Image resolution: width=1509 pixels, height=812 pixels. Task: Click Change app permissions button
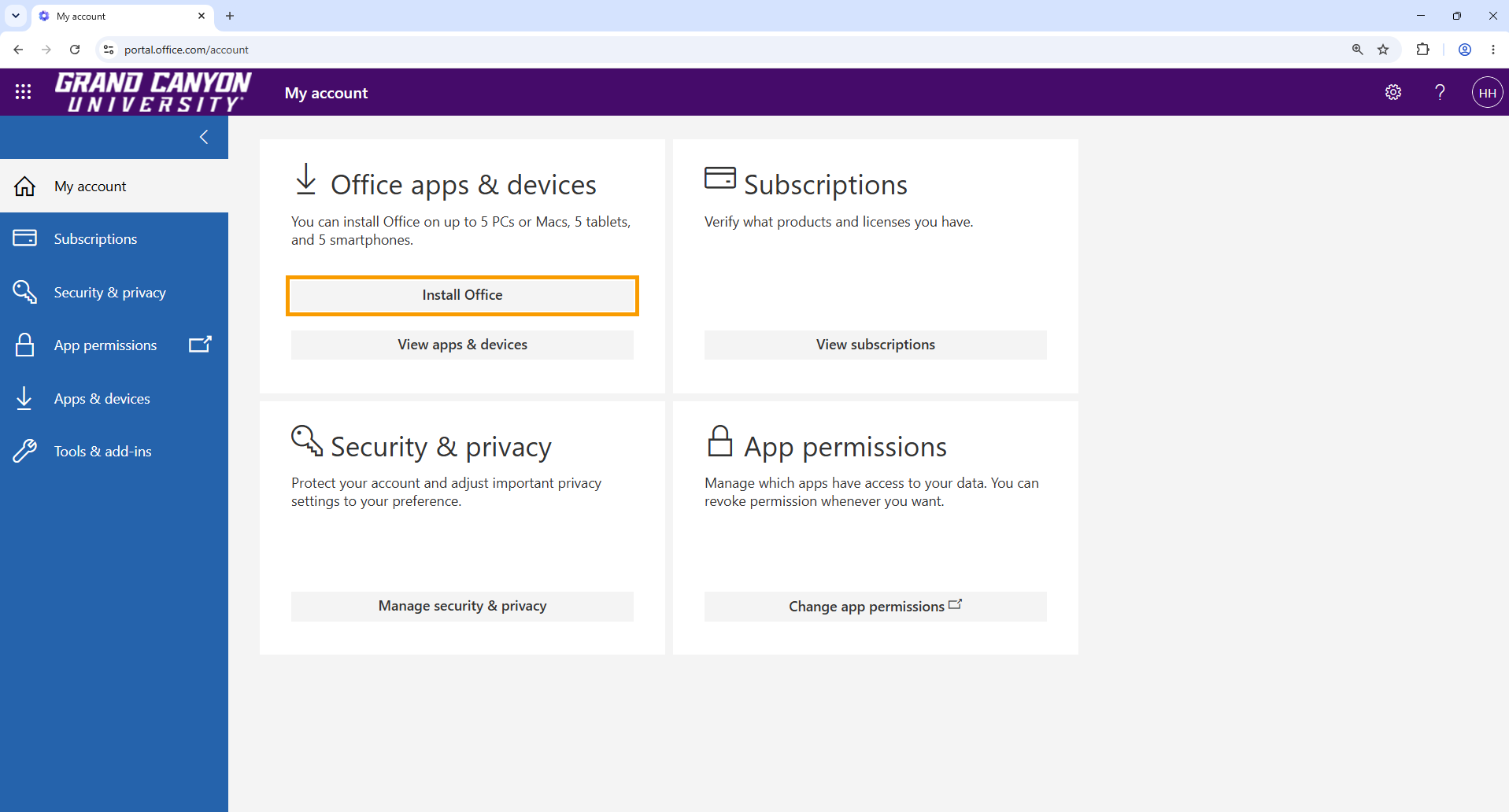[875, 606]
